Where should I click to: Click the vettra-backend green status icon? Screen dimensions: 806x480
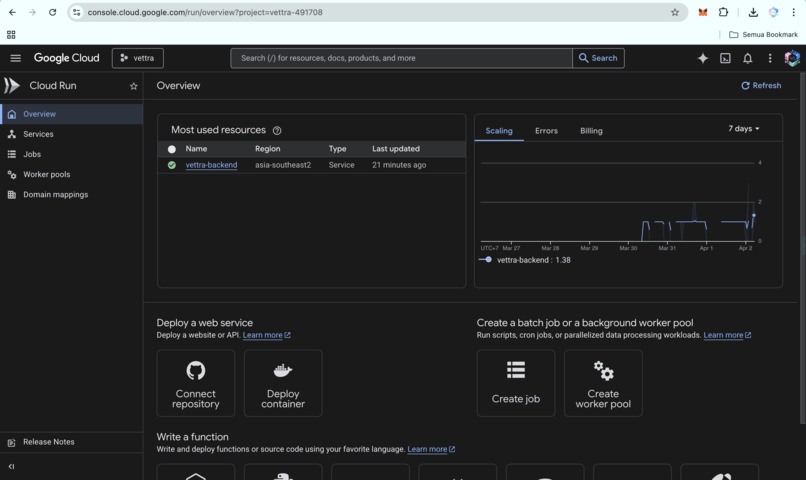(x=172, y=165)
